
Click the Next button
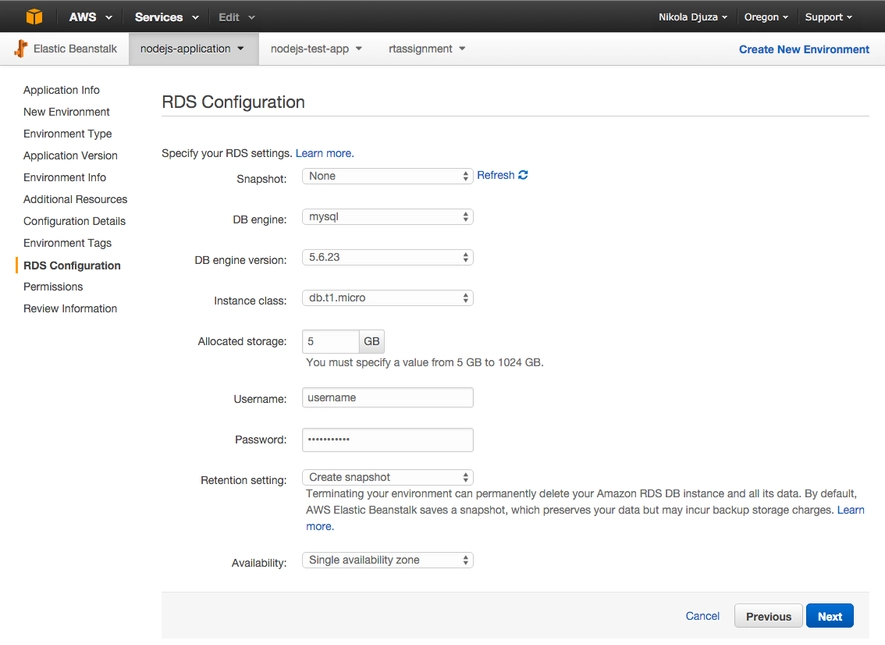pos(829,617)
